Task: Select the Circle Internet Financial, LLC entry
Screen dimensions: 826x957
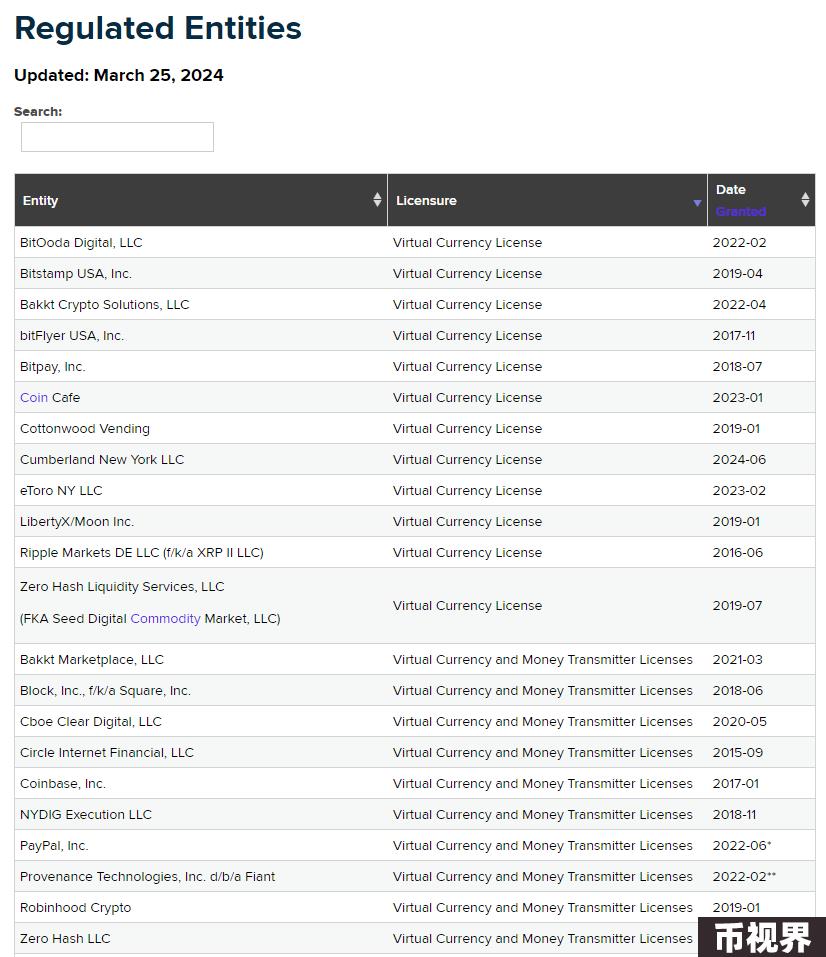Action: coord(107,753)
